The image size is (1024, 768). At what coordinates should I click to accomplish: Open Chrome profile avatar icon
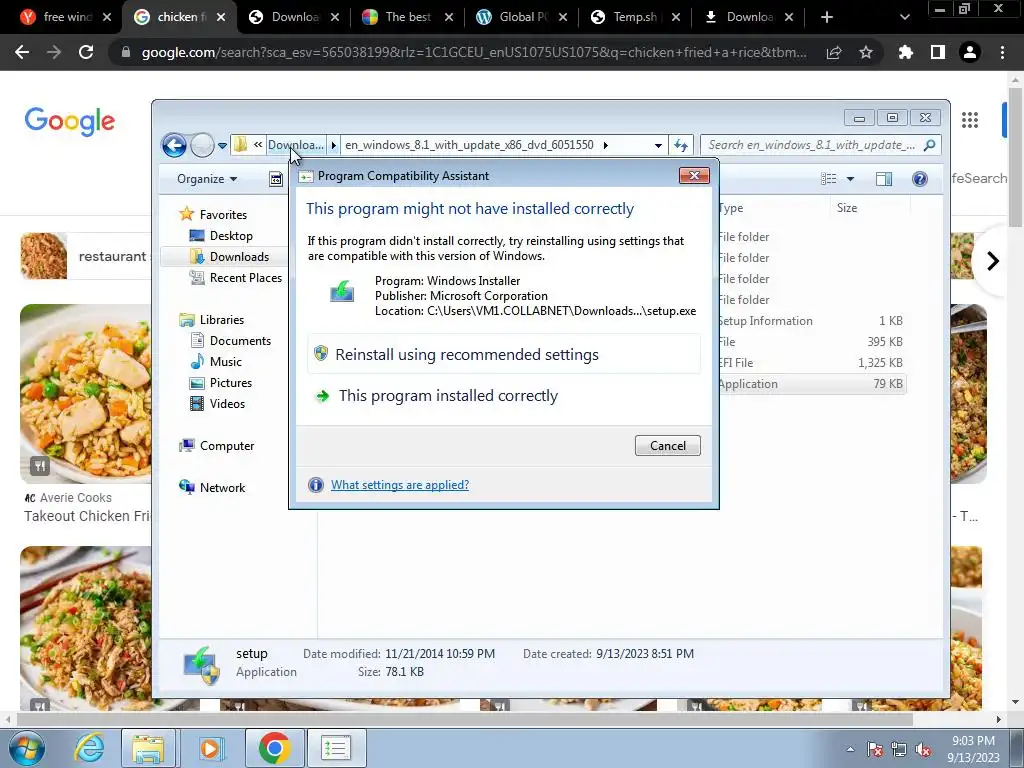[970, 52]
